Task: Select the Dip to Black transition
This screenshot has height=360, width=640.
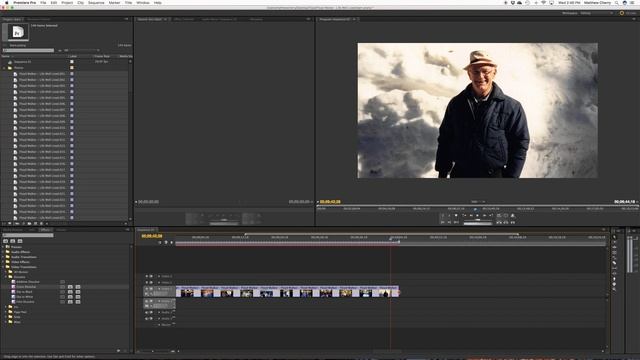Action: (x=24, y=292)
